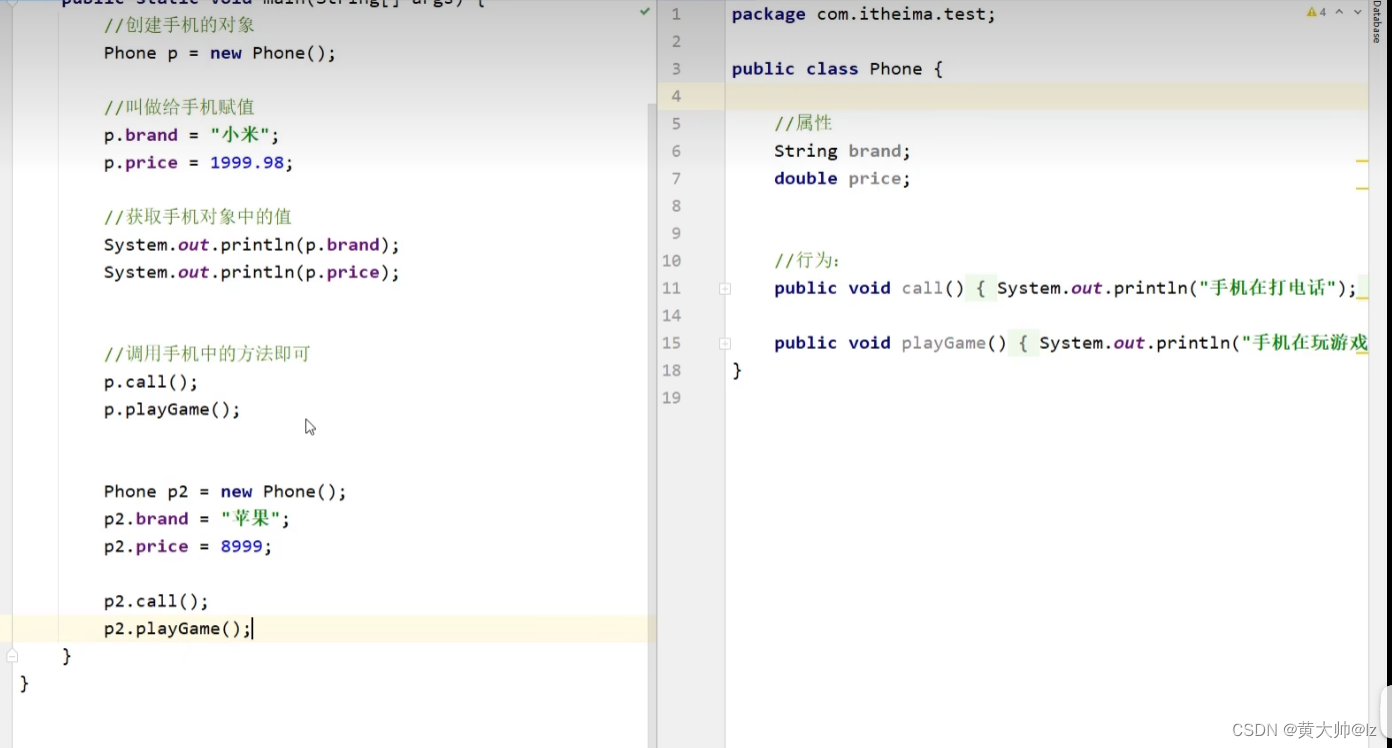The height and width of the screenshot is (748, 1392).
Task: Click folded body of playGame() method
Action: tap(1188, 343)
